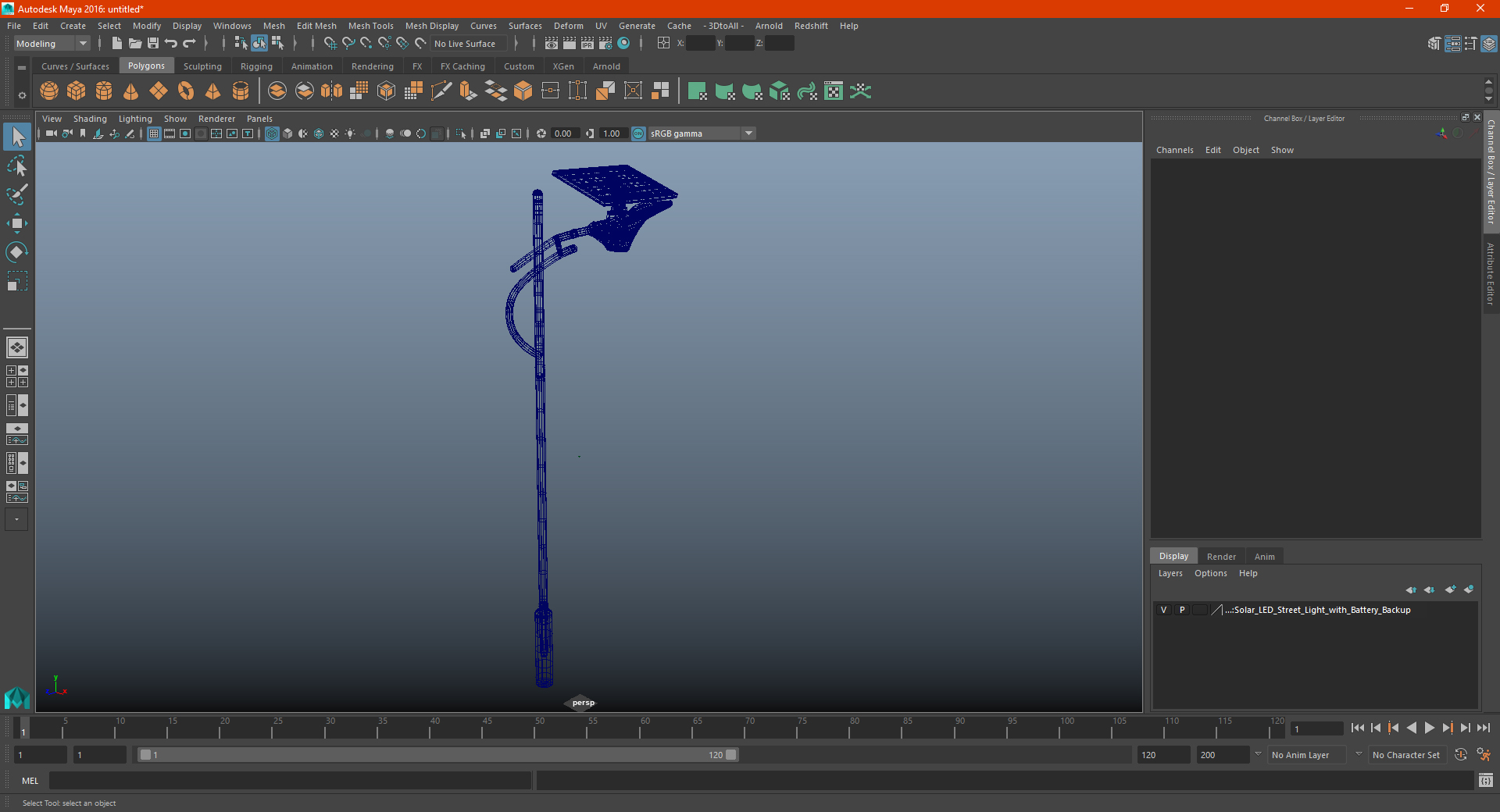Activate the Rotate tool in toolbox
This screenshot has width=1500, height=812.
tap(17, 252)
